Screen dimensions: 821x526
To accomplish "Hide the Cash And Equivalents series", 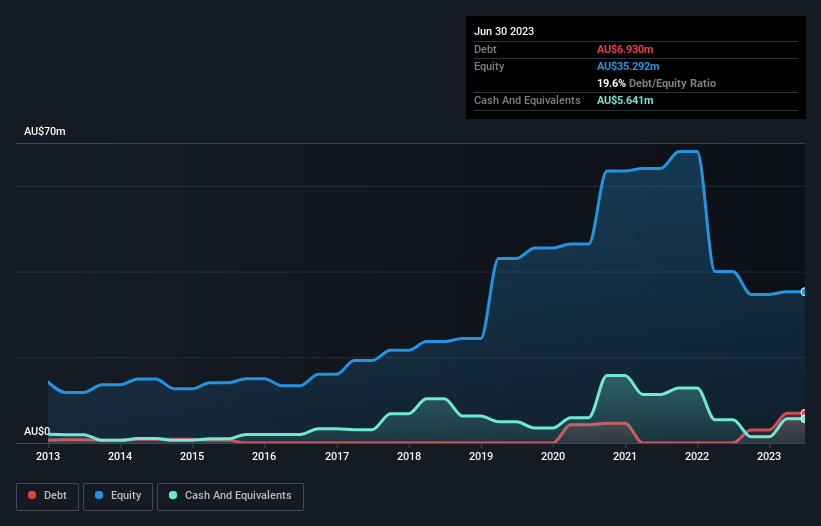I will click(x=230, y=496).
